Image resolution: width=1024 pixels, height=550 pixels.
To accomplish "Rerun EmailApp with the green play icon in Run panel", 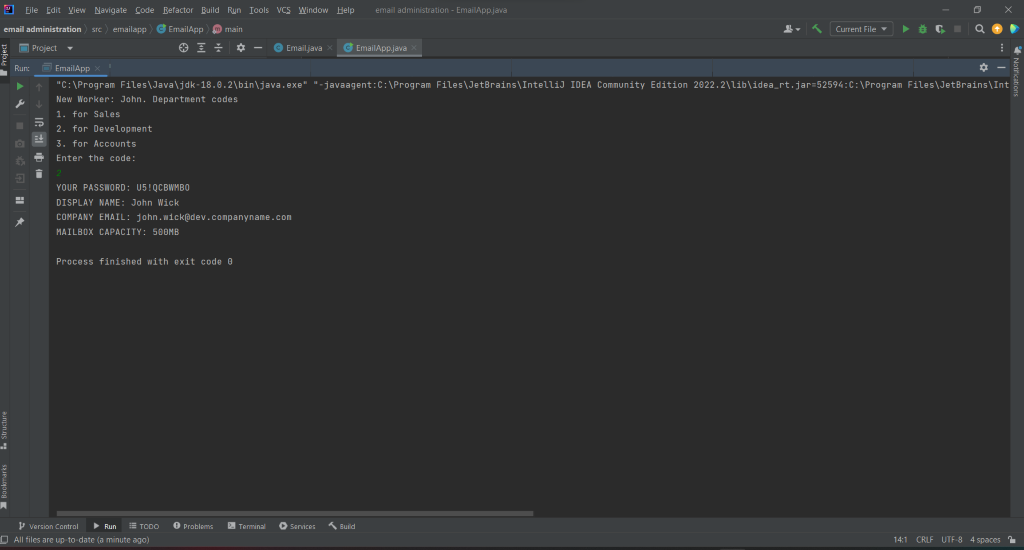I will [20, 86].
